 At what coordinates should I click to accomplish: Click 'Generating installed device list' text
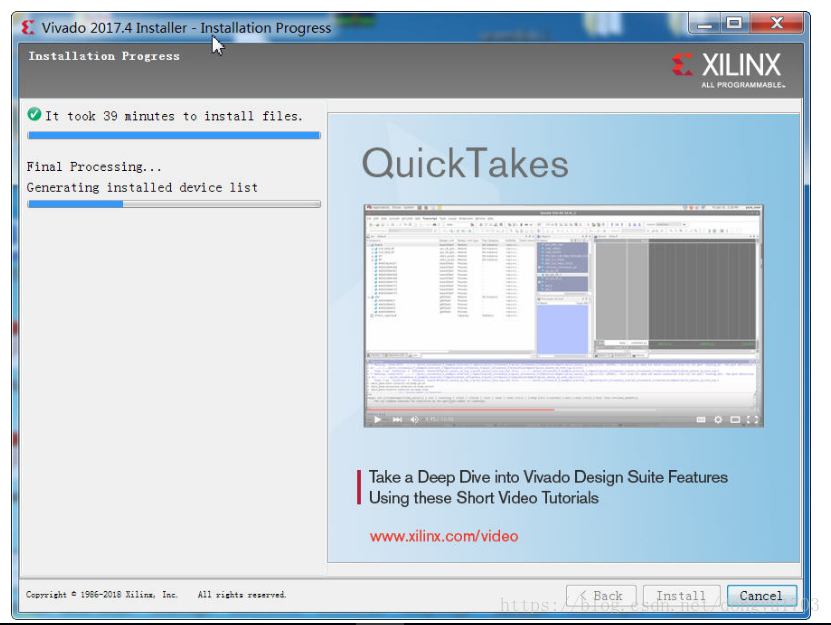[142, 188]
